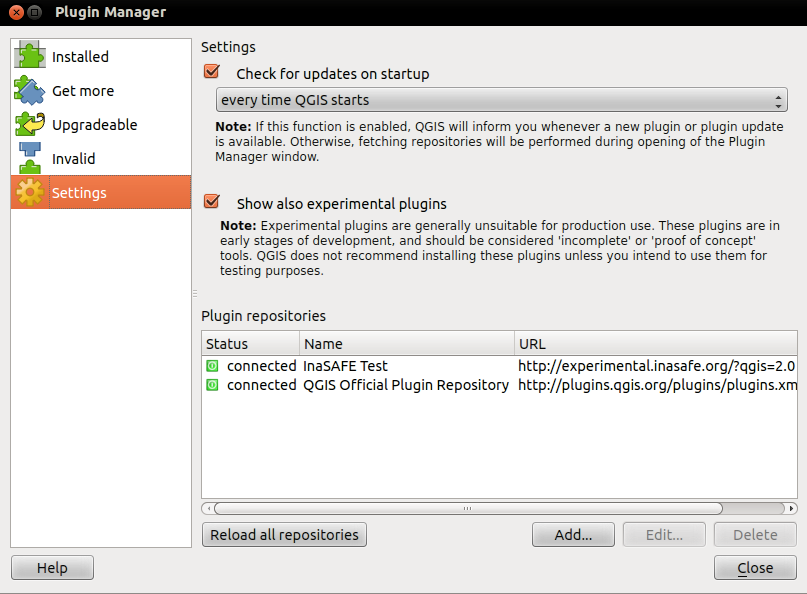This screenshot has width=807, height=594.
Task: Click the plugins.qgis.org URL cell
Action: (657, 385)
